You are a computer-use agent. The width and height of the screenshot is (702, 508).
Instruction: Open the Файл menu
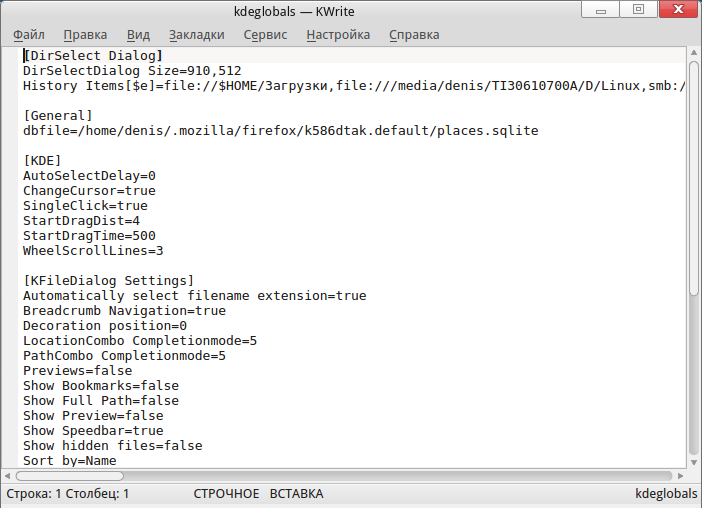coord(29,35)
